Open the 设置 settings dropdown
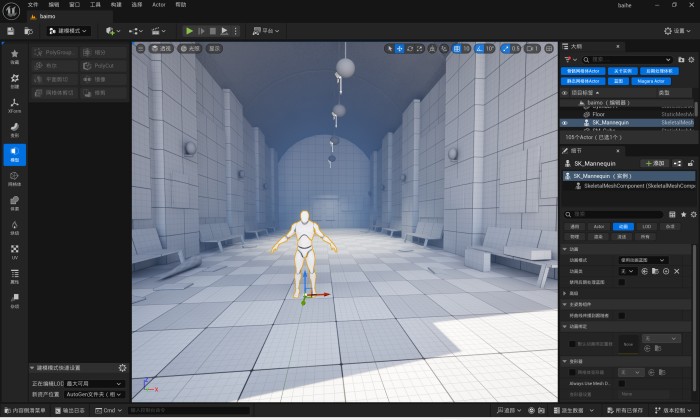Image resolution: width=700 pixels, height=420 pixels. [677, 31]
